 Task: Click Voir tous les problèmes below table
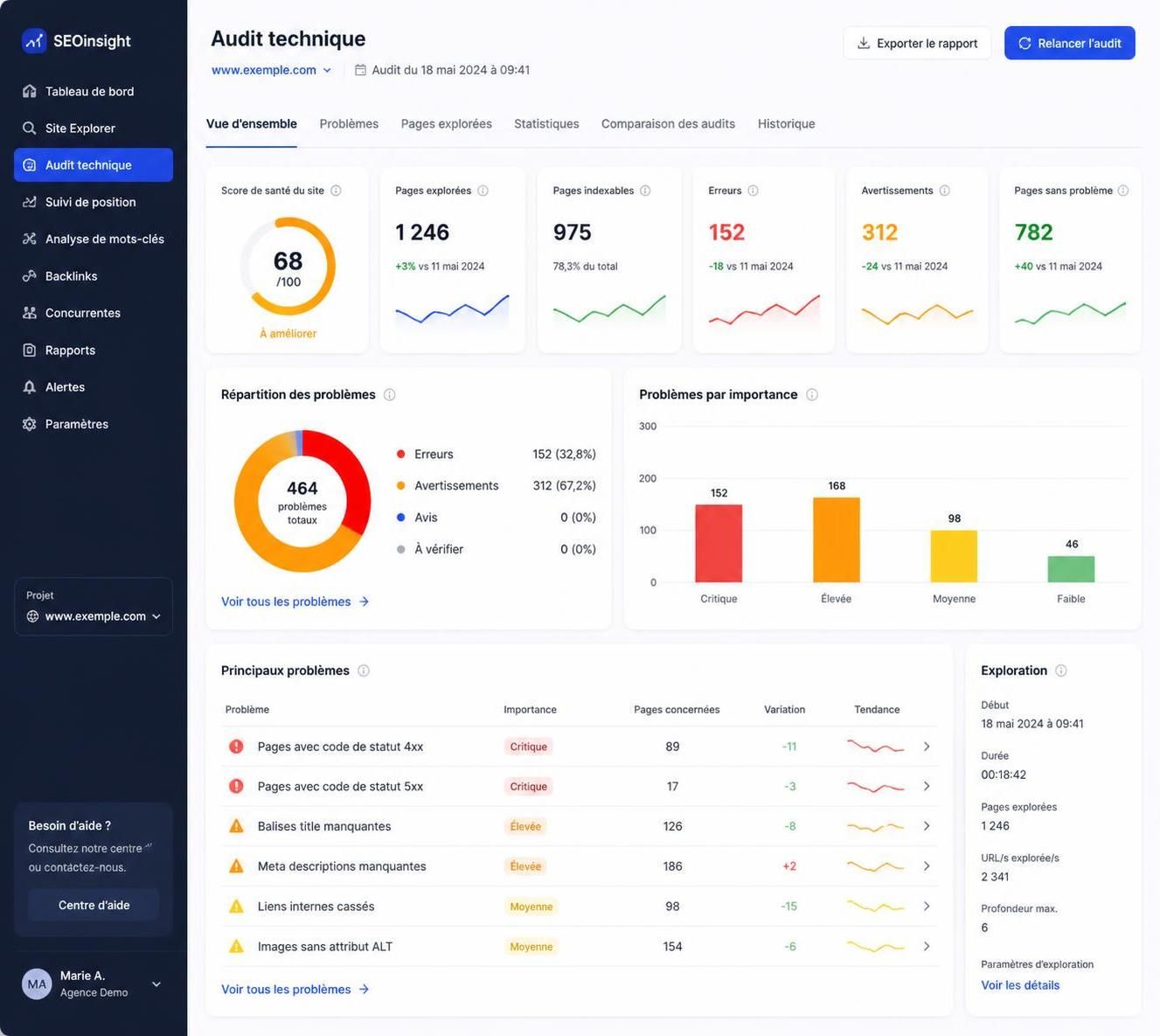pyautogui.click(x=295, y=989)
